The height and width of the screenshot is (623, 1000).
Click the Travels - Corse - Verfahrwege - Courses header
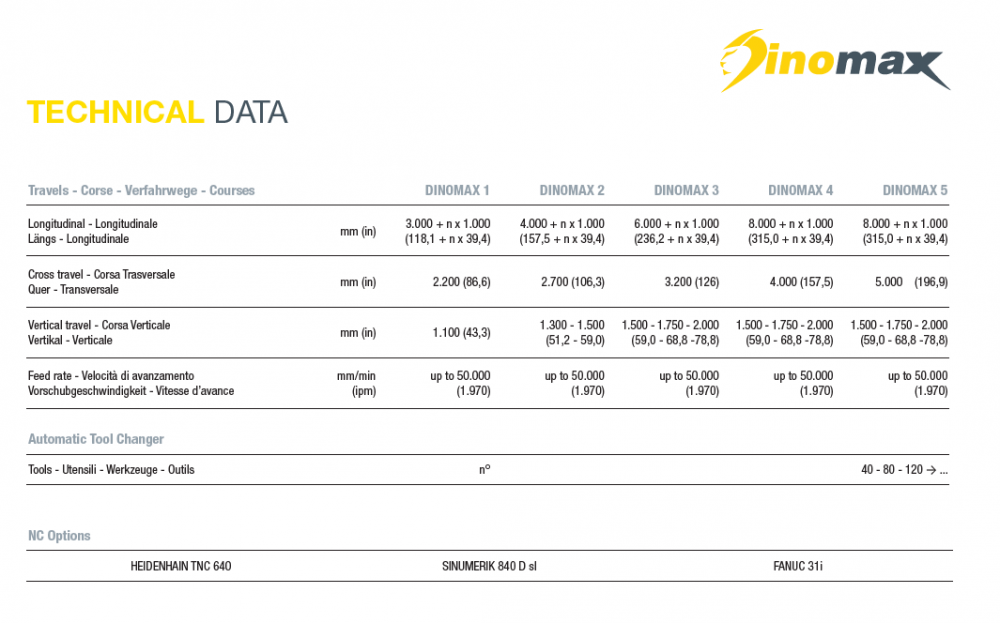click(141, 190)
